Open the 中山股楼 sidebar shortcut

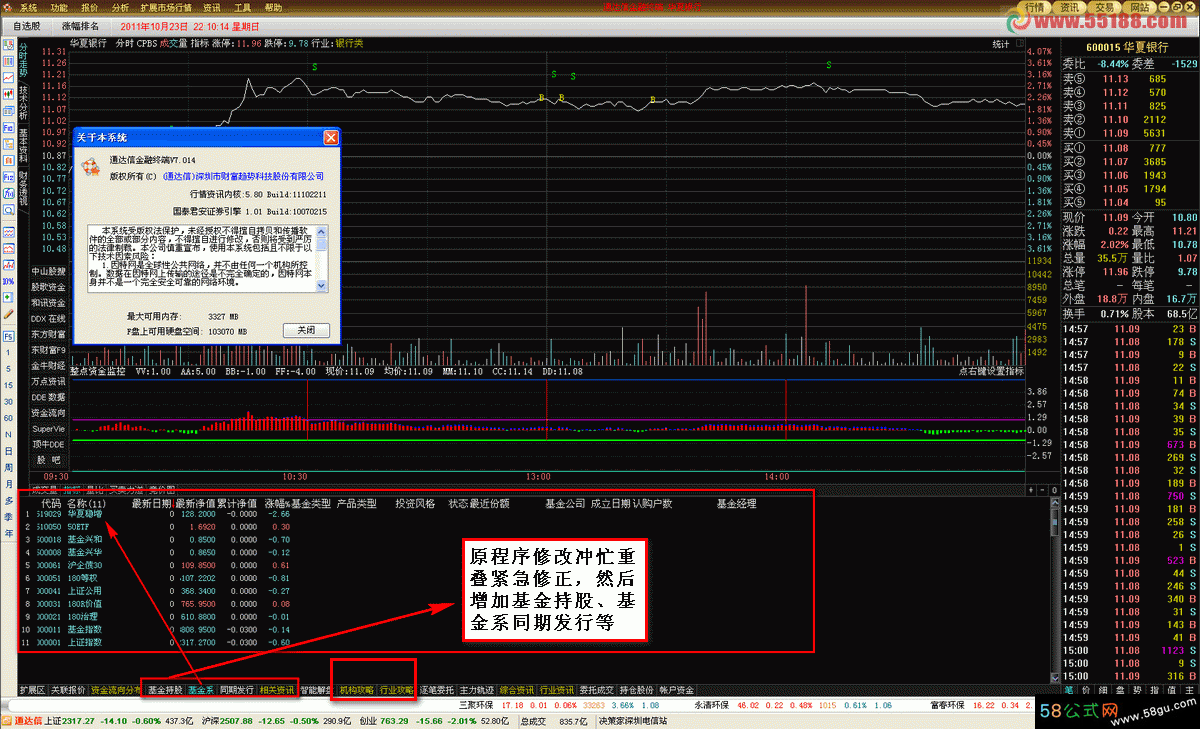48,271
